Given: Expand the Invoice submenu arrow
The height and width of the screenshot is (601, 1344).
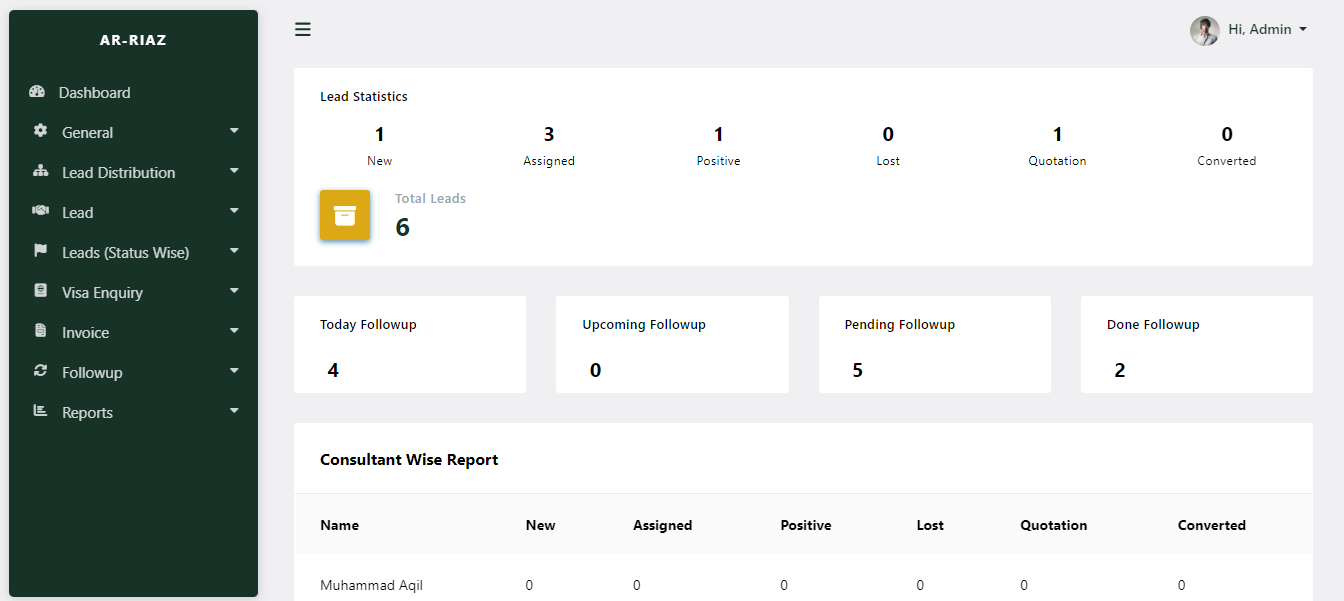Looking at the screenshot, I should [234, 331].
